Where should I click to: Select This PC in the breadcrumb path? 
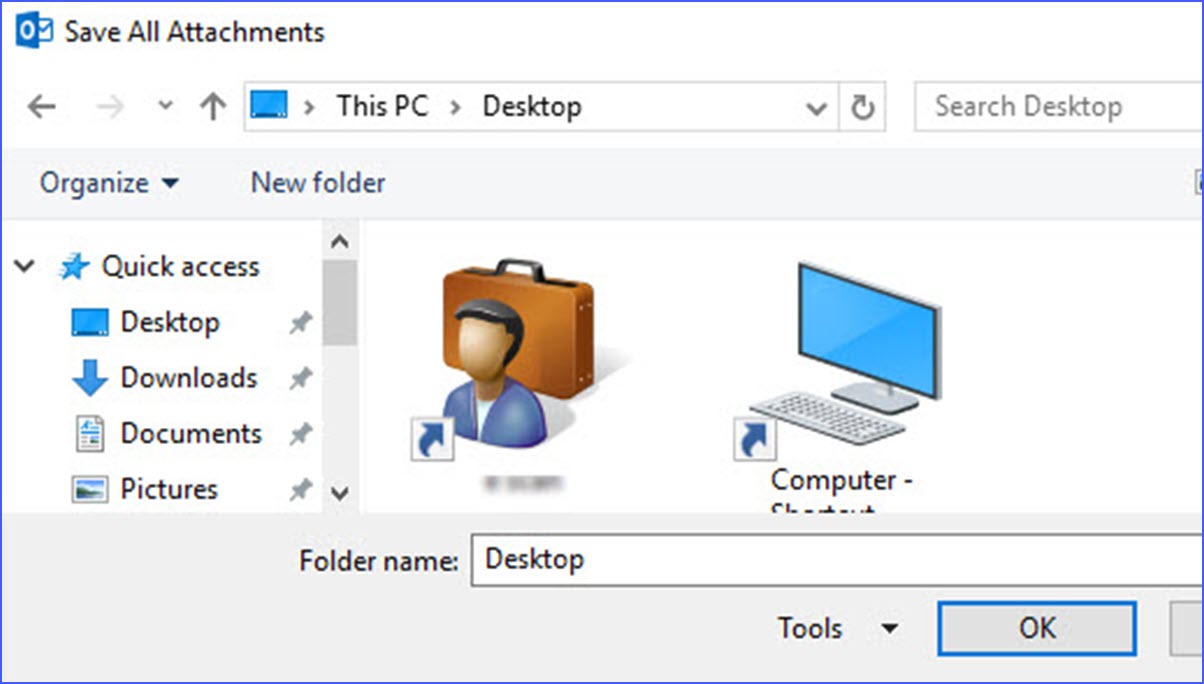(x=381, y=105)
